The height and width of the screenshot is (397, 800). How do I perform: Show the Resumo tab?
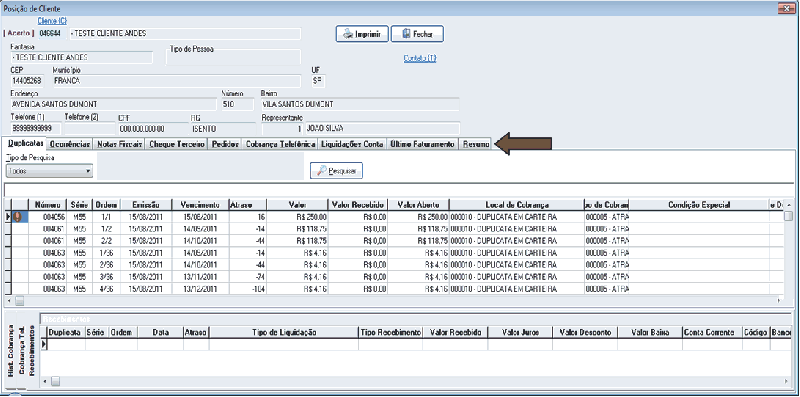point(476,144)
